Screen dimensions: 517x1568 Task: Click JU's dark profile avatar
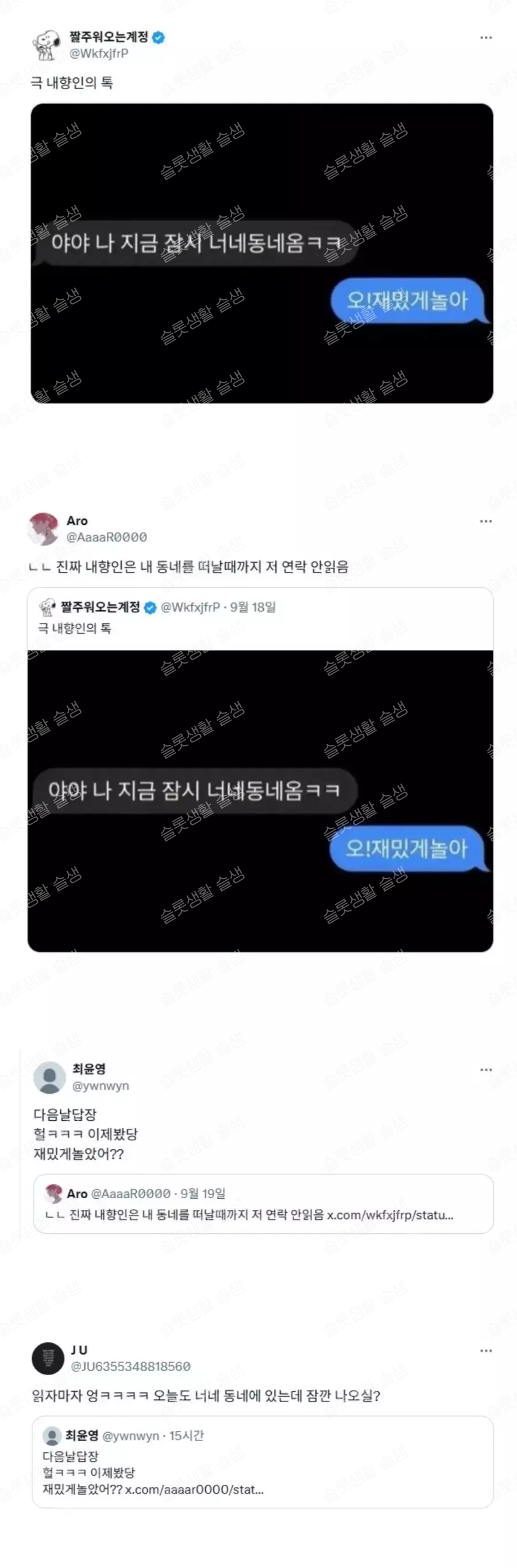[48, 1357]
